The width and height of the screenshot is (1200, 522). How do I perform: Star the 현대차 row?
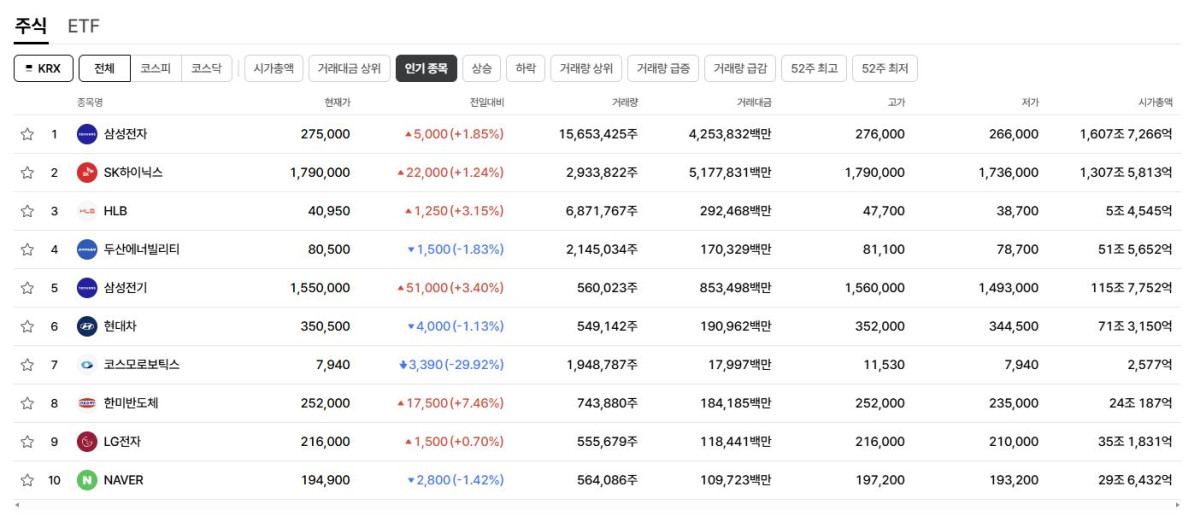click(27, 327)
